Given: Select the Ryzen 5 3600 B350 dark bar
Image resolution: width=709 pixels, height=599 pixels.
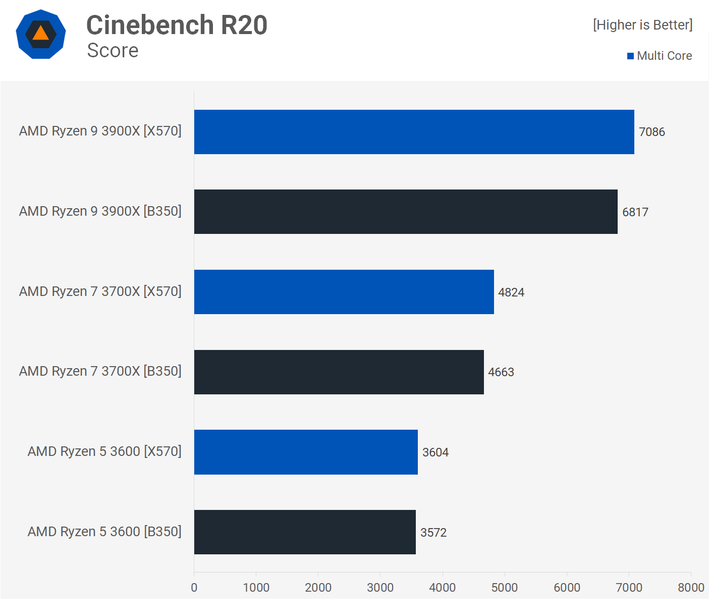Looking at the screenshot, I should tap(304, 532).
